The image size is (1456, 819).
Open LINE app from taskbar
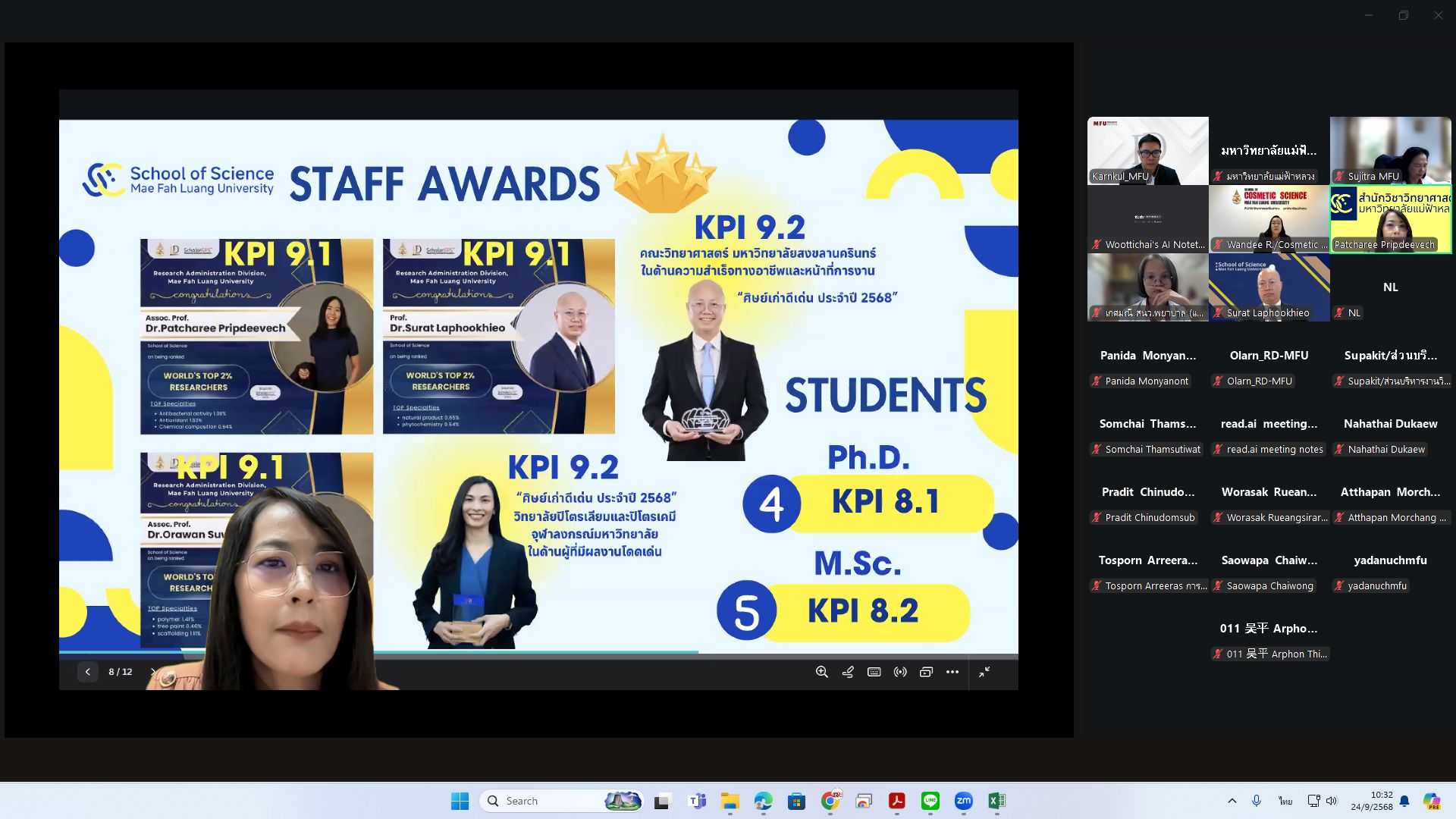click(x=930, y=801)
